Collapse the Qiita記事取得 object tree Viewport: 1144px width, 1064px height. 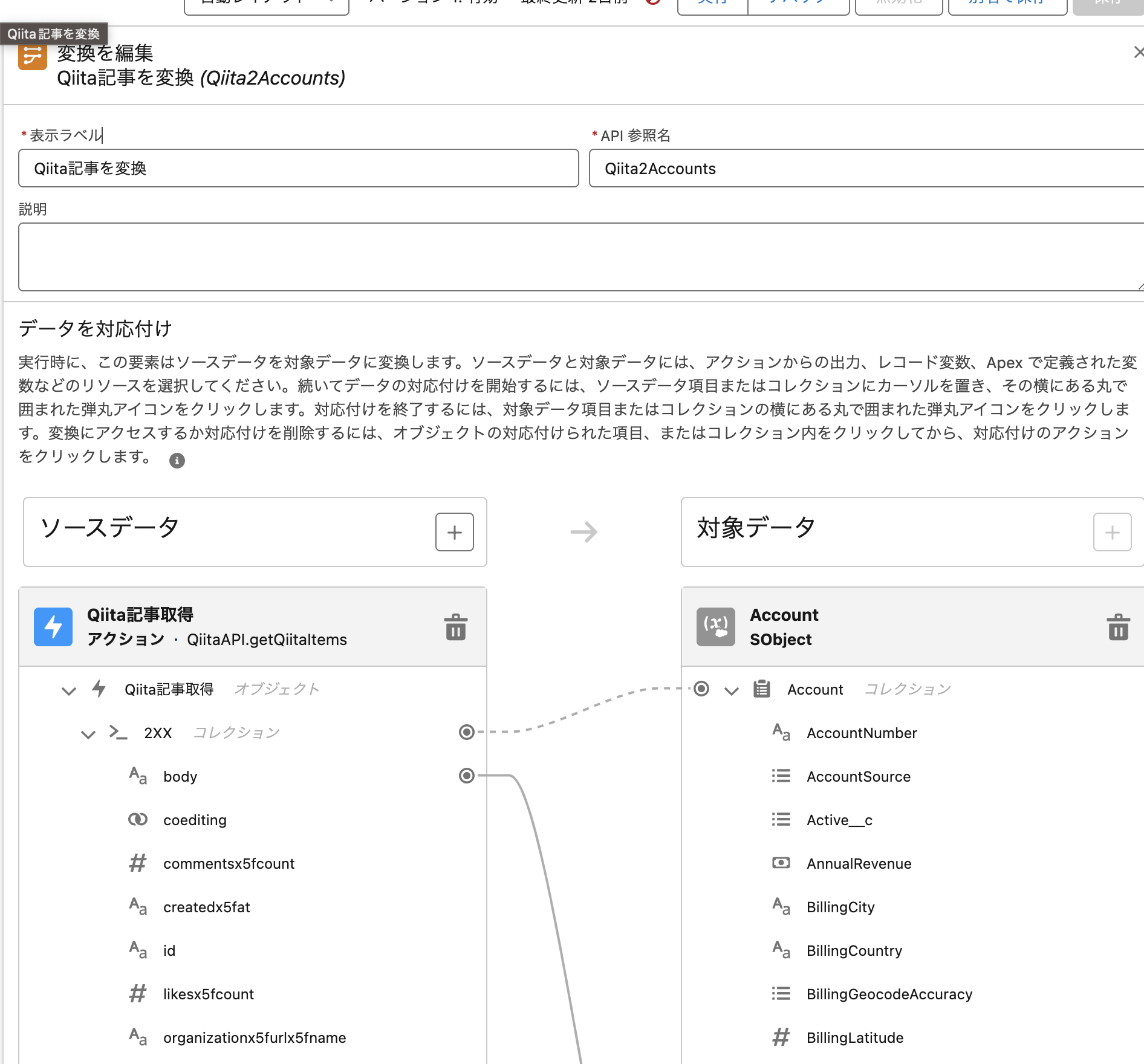tap(68, 690)
